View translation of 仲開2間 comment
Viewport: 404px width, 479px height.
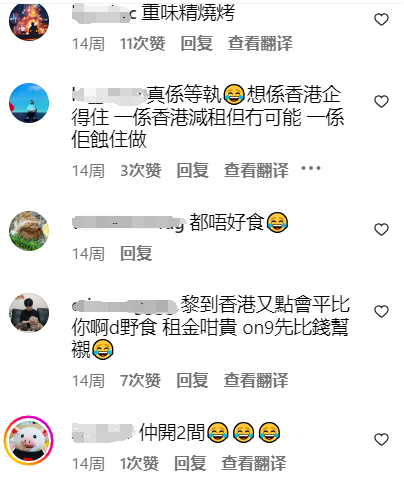[254, 464]
